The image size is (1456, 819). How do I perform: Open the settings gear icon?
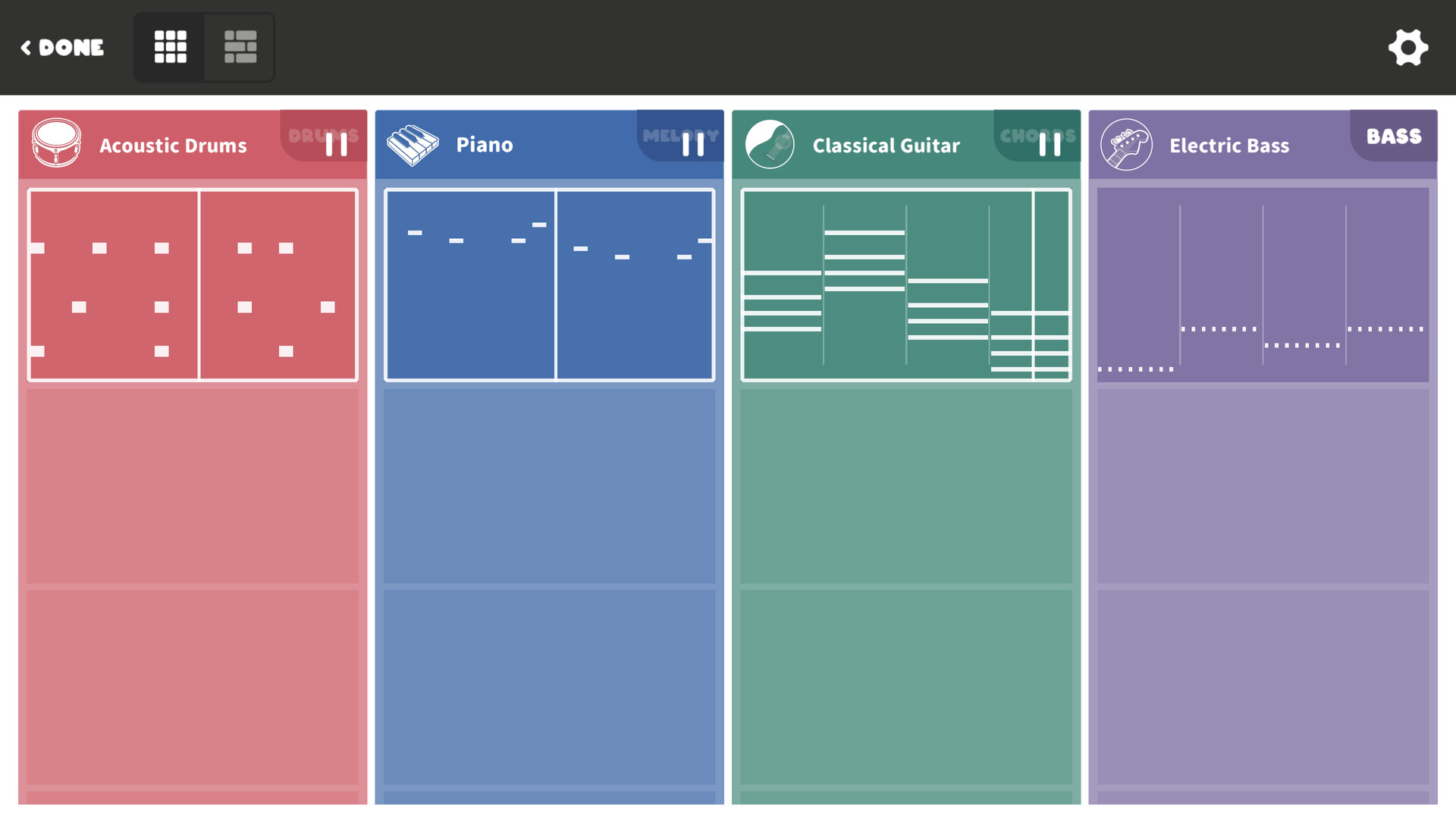(x=1408, y=48)
